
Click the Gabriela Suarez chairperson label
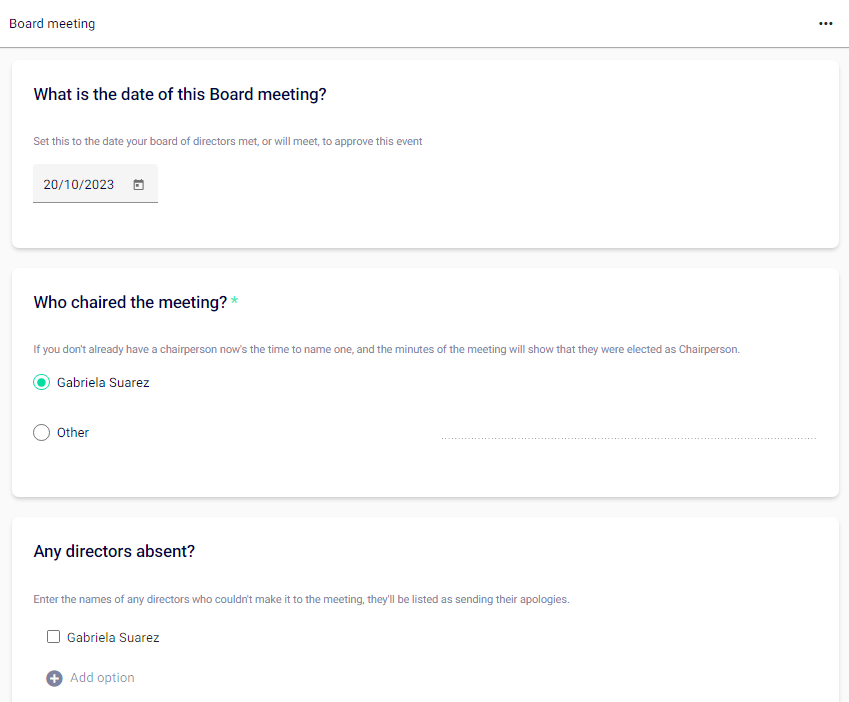tap(103, 382)
